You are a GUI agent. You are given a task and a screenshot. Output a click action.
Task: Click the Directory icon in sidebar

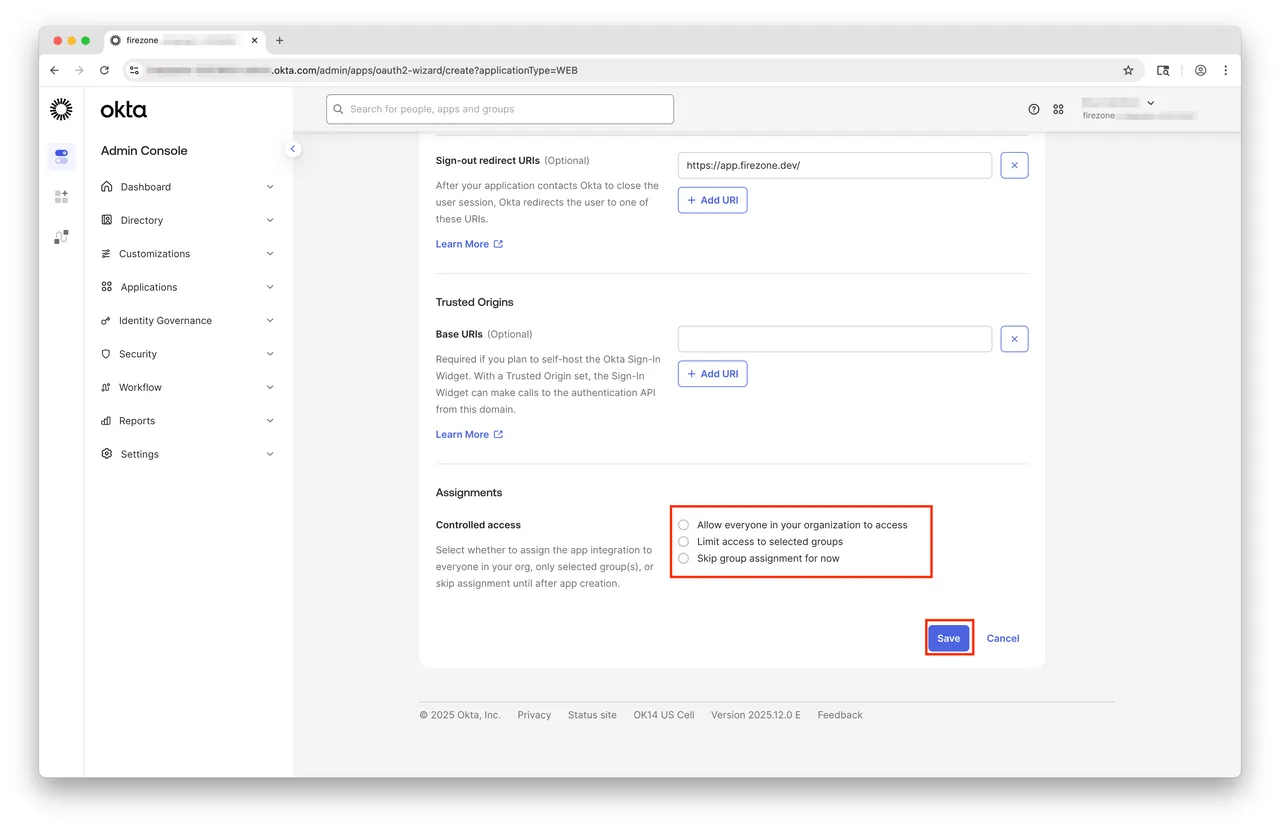coord(107,220)
